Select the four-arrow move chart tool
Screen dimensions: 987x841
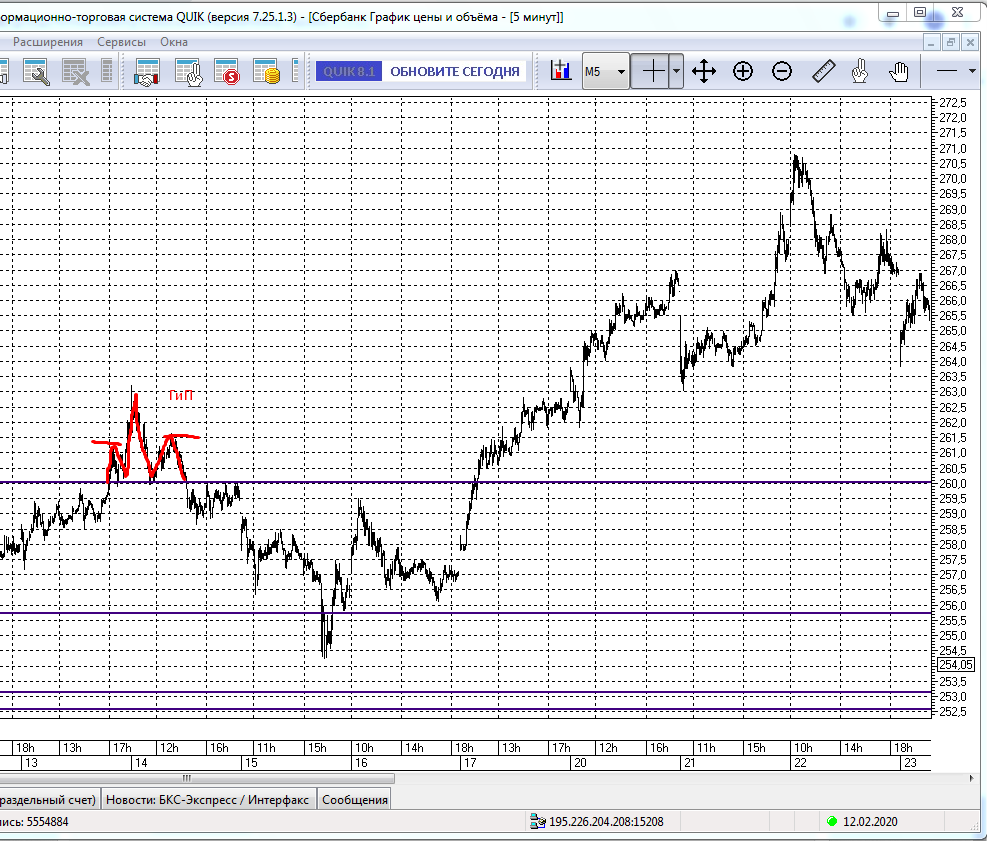point(704,71)
